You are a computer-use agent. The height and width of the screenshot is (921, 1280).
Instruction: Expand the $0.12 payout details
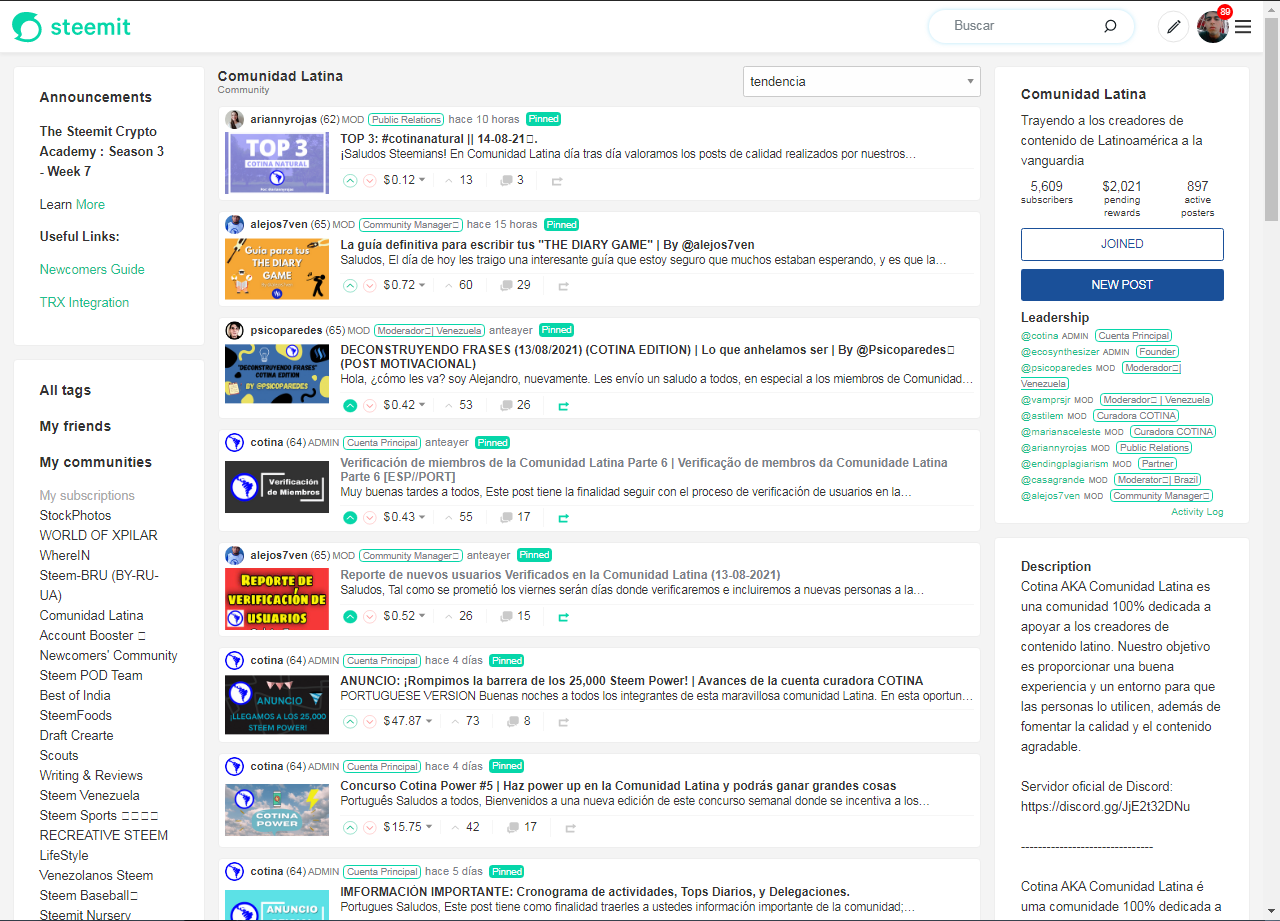point(405,180)
